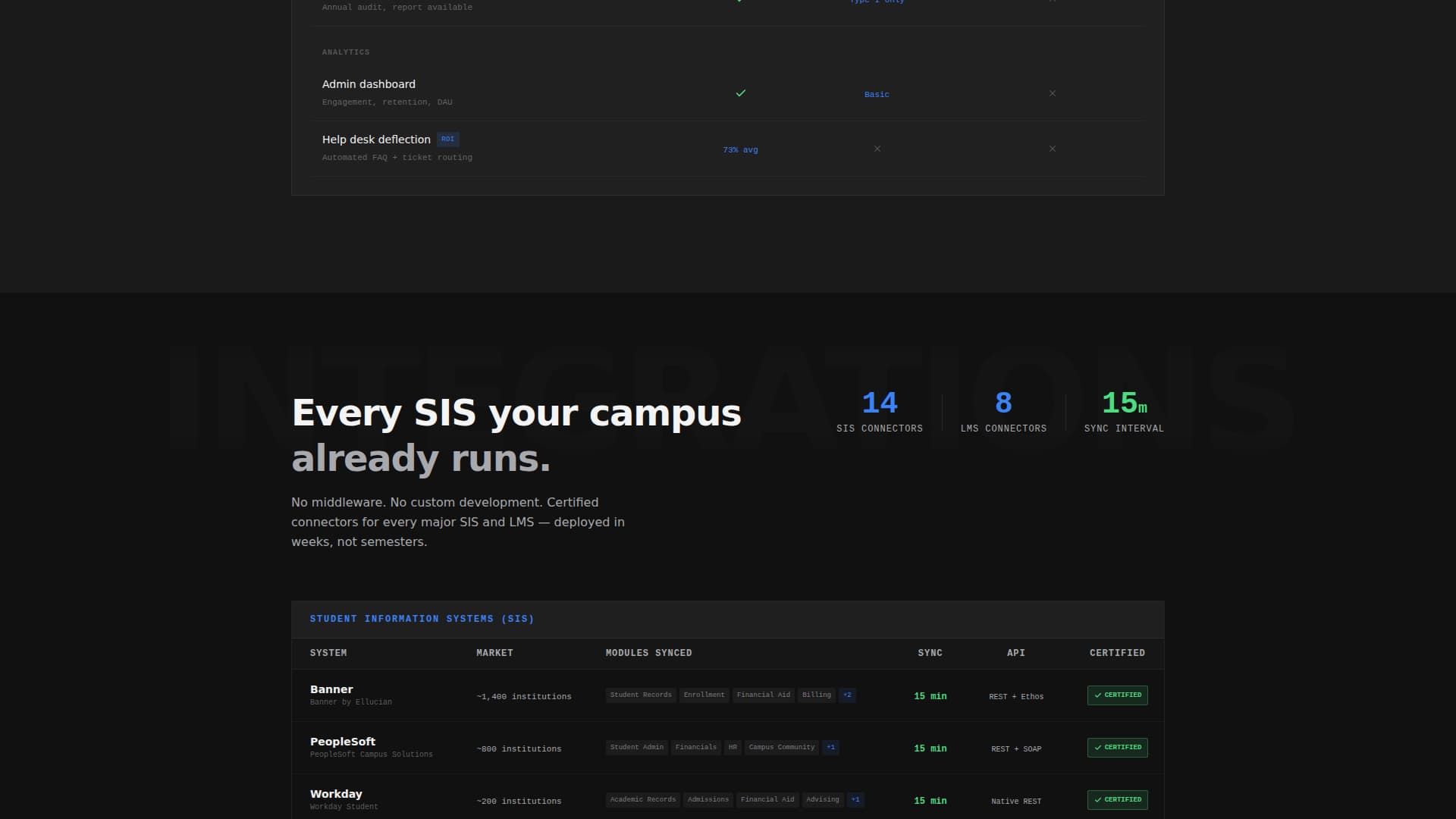Click the Student Information Systems (SIS) header
The height and width of the screenshot is (819, 1456).
click(422, 619)
